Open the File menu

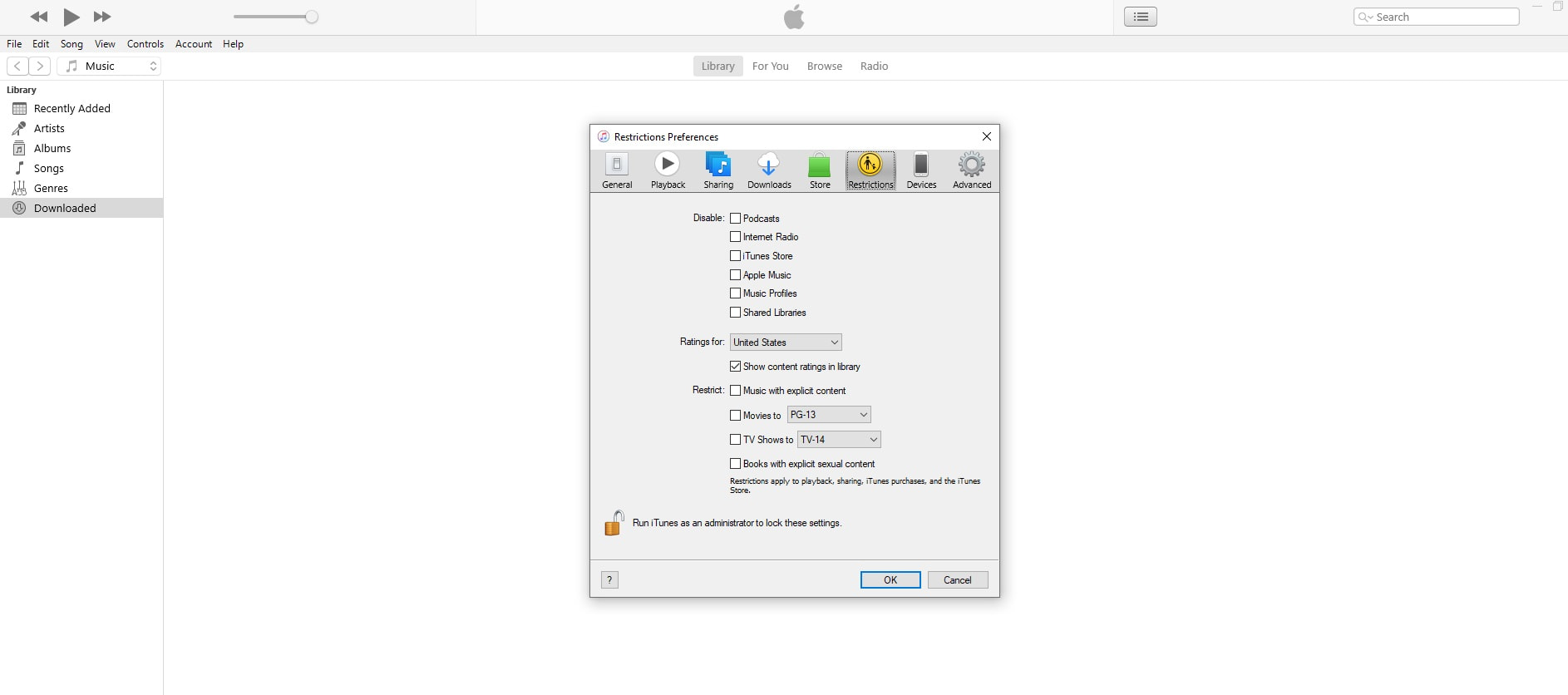(14, 44)
